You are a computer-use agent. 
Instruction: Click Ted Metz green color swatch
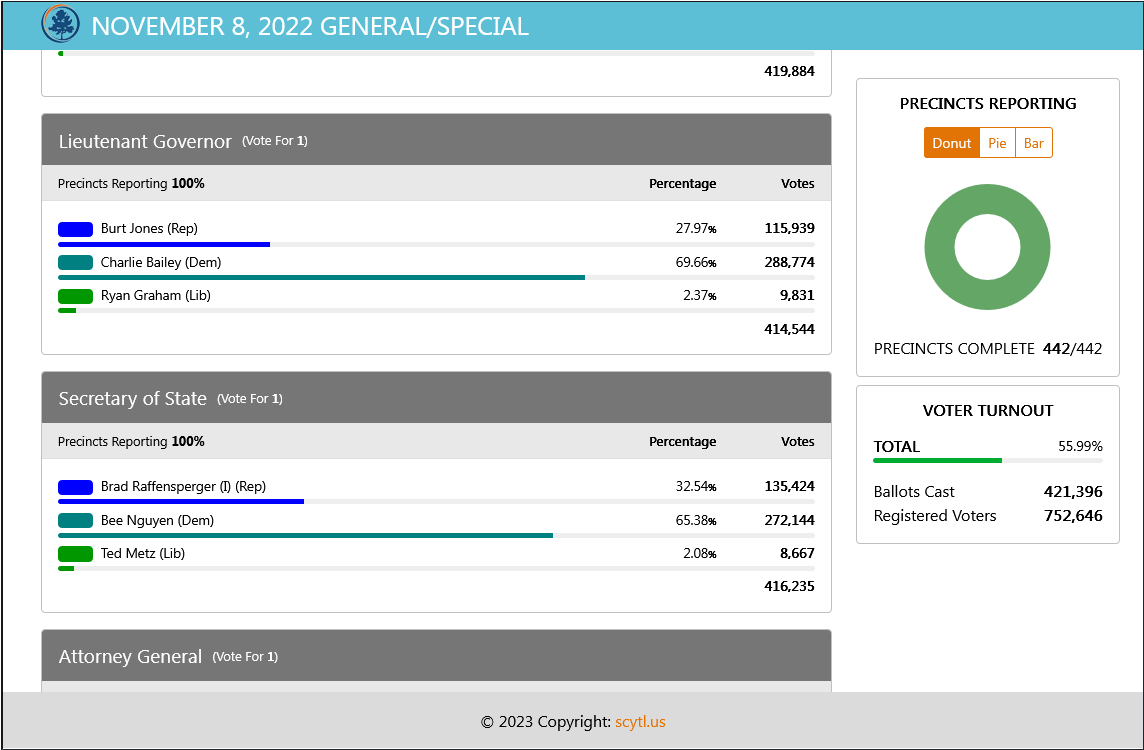click(x=75, y=554)
